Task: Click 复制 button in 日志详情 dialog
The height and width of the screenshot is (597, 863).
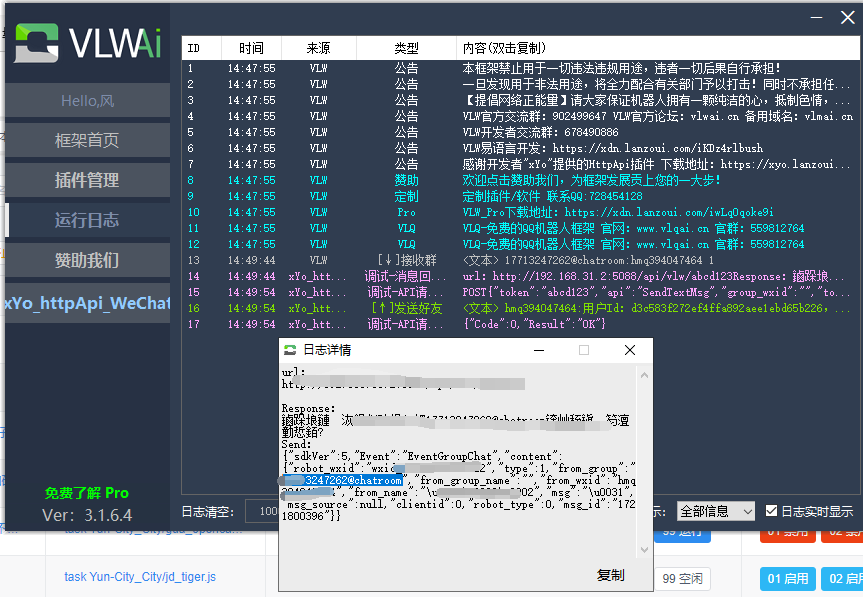Action: click(x=610, y=576)
